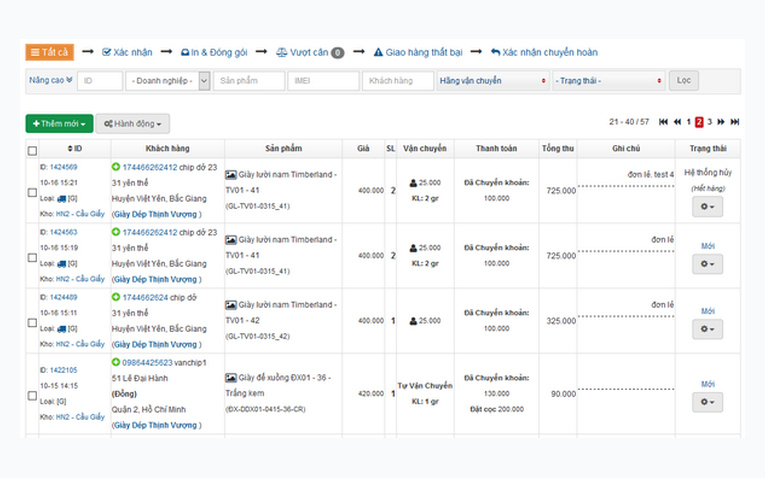Open gear menu for order 1422105

pos(707,402)
